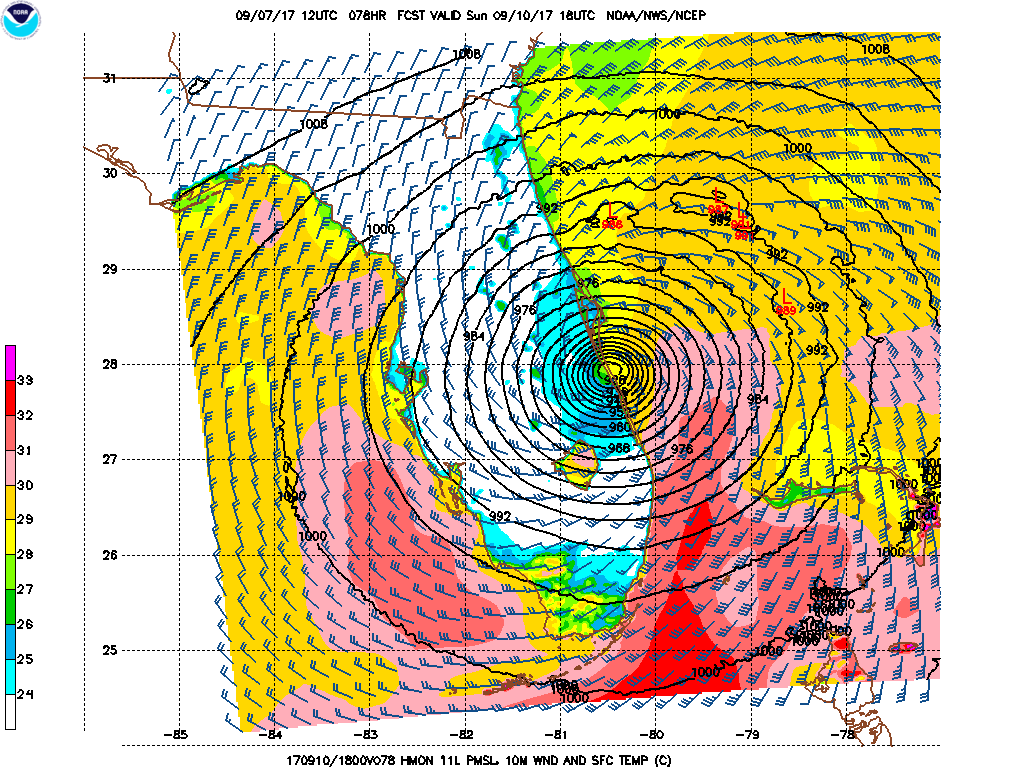The height and width of the screenshot is (768, 1024).
Task: Click the '170910/1800V078 HMON 11L' bottom caption
Action: tap(367, 761)
